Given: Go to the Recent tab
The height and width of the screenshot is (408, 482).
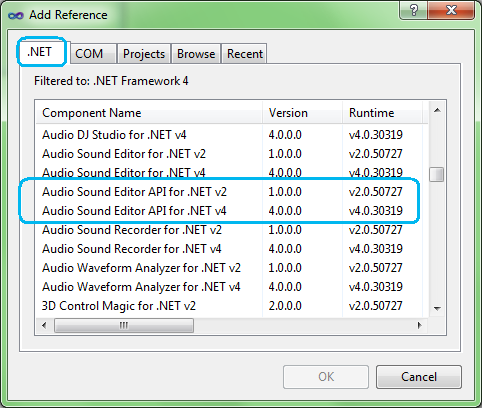Looking at the screenshot, I should [244, 54].
